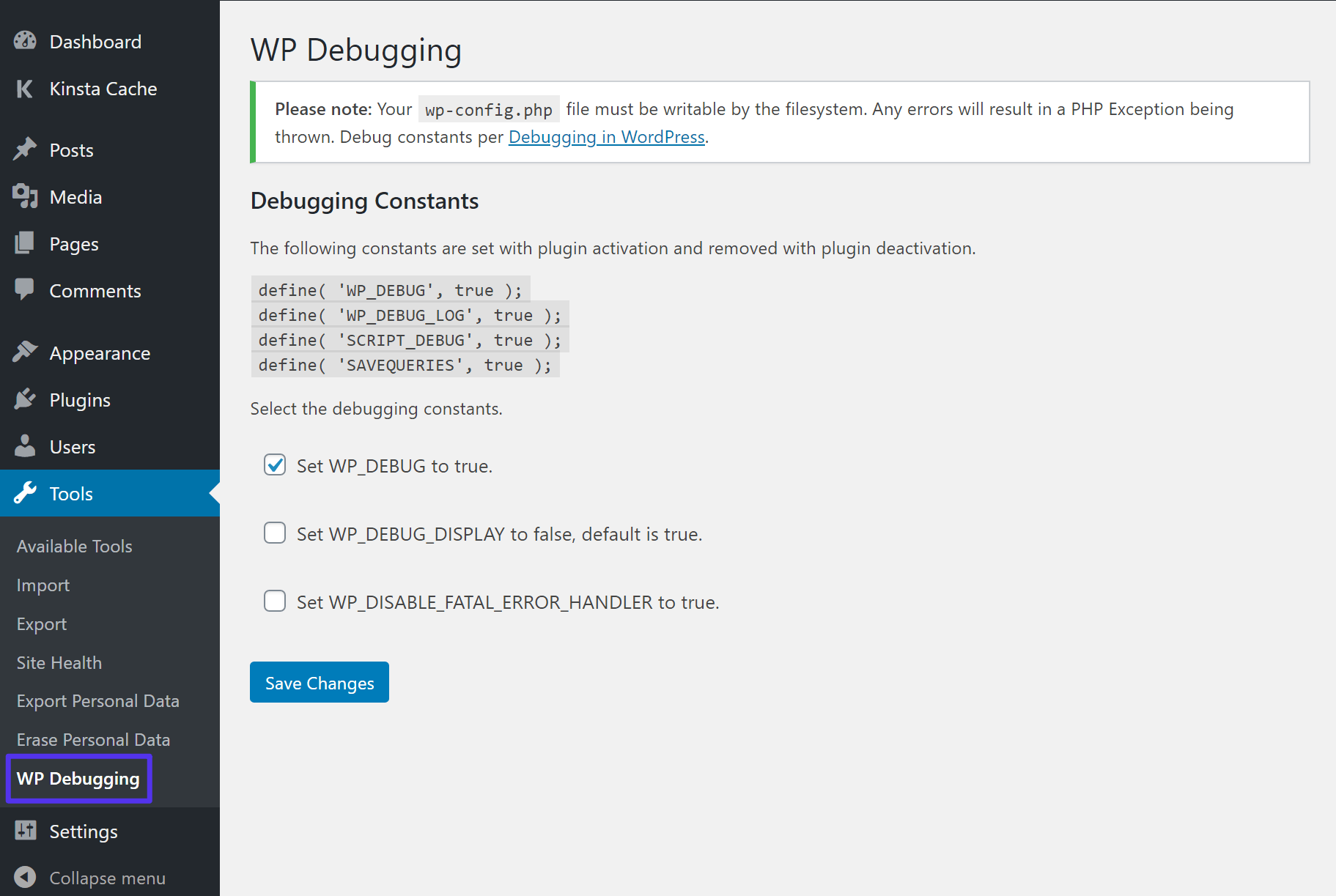The width and height of the screenshot is (1336, 896).
Task: Open the Dashboard via its gauge icon
Action: point(25,41)
